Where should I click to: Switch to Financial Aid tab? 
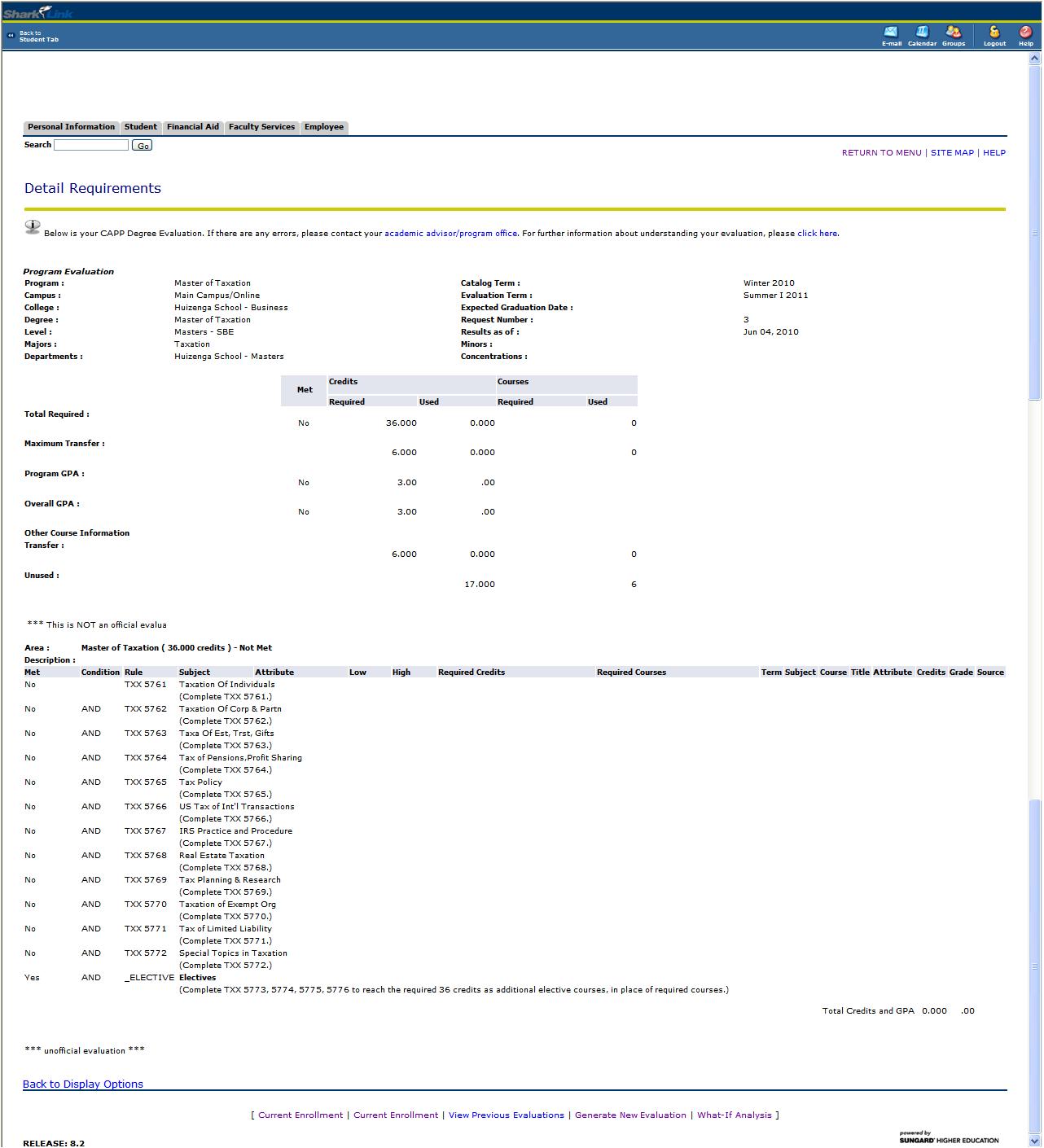[193, 127]
